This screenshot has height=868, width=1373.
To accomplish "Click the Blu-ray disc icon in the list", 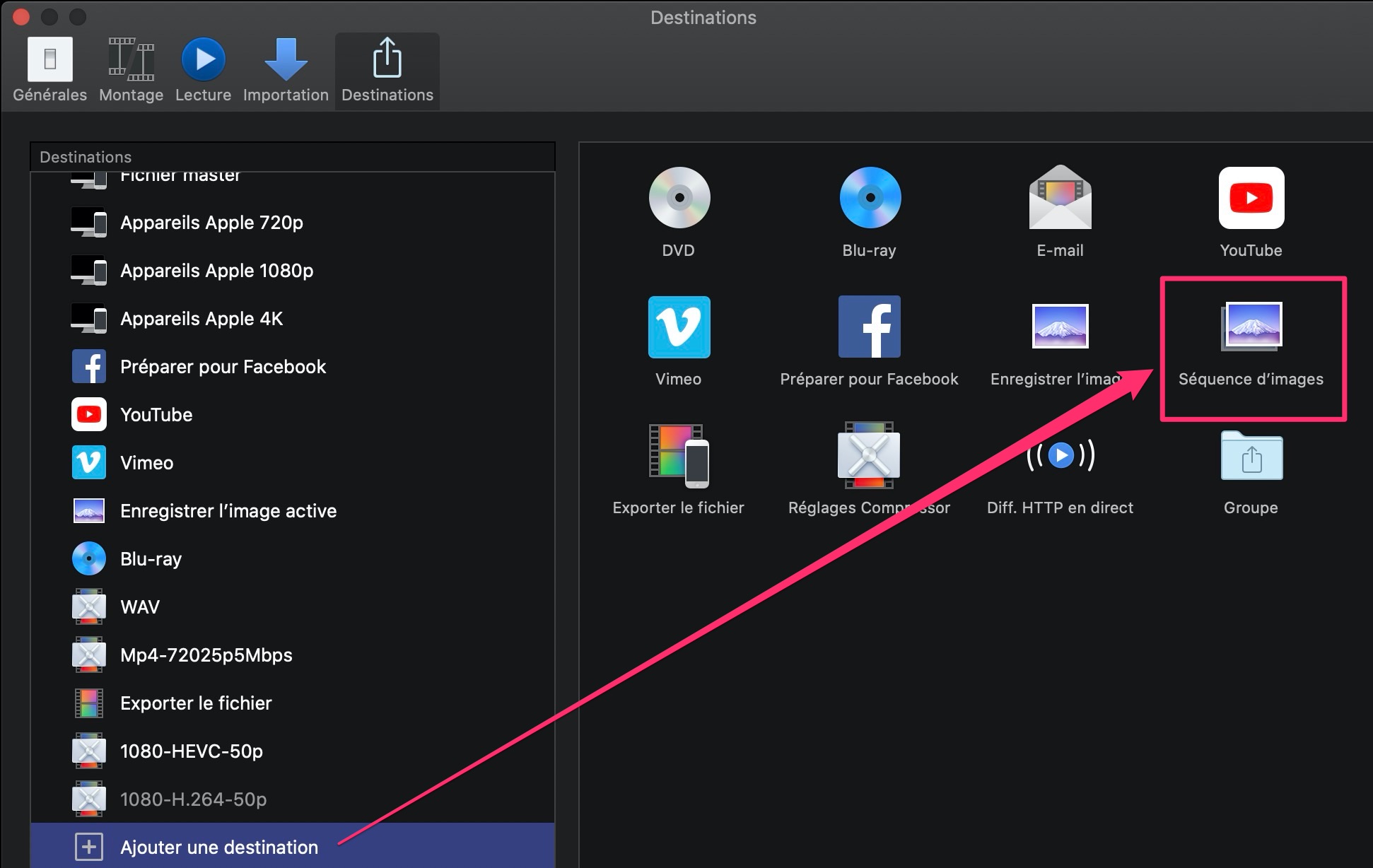I will coord(89,559).
